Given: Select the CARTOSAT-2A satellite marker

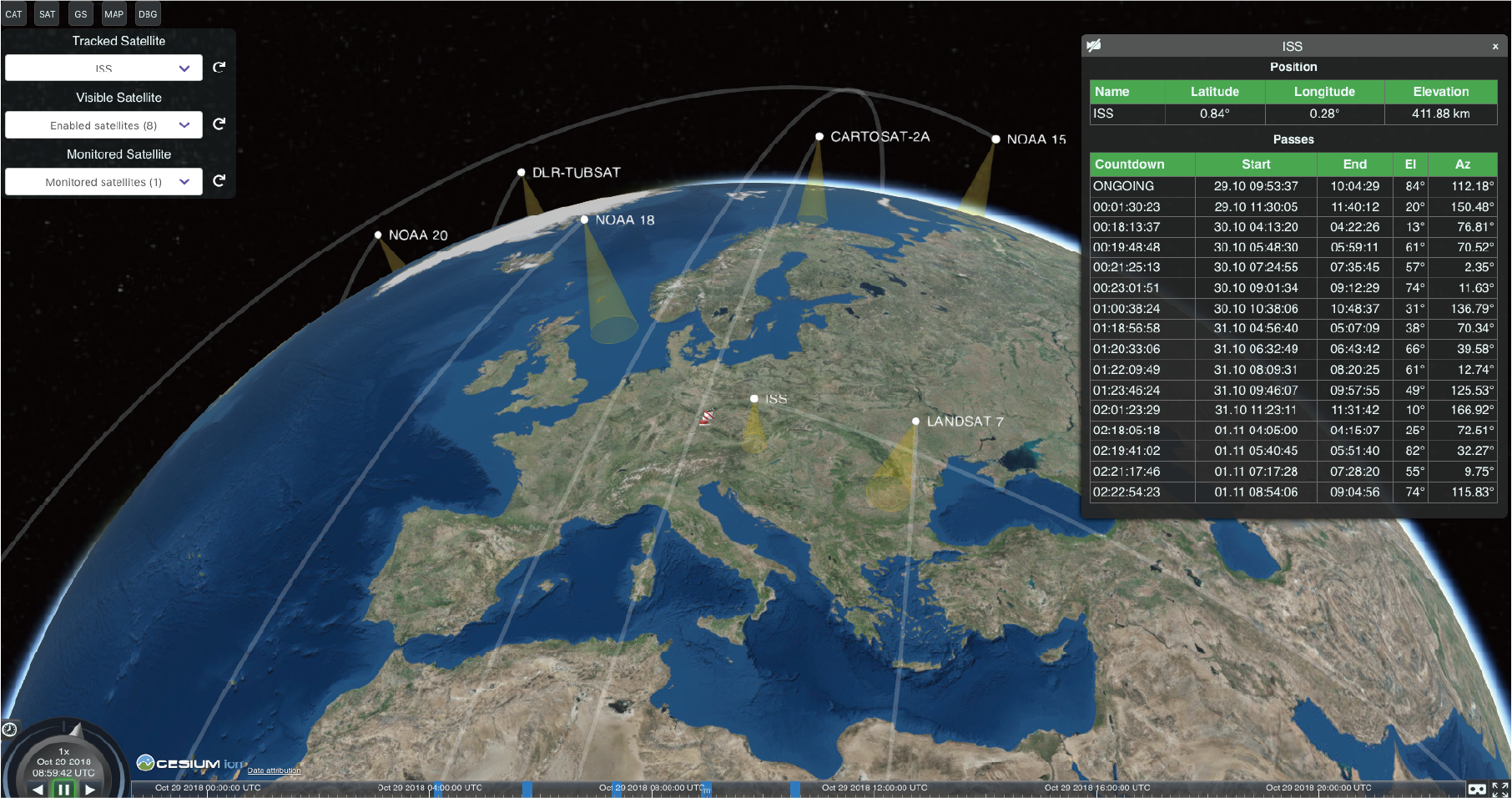Looking at the screenshot, I should (819, 136).
